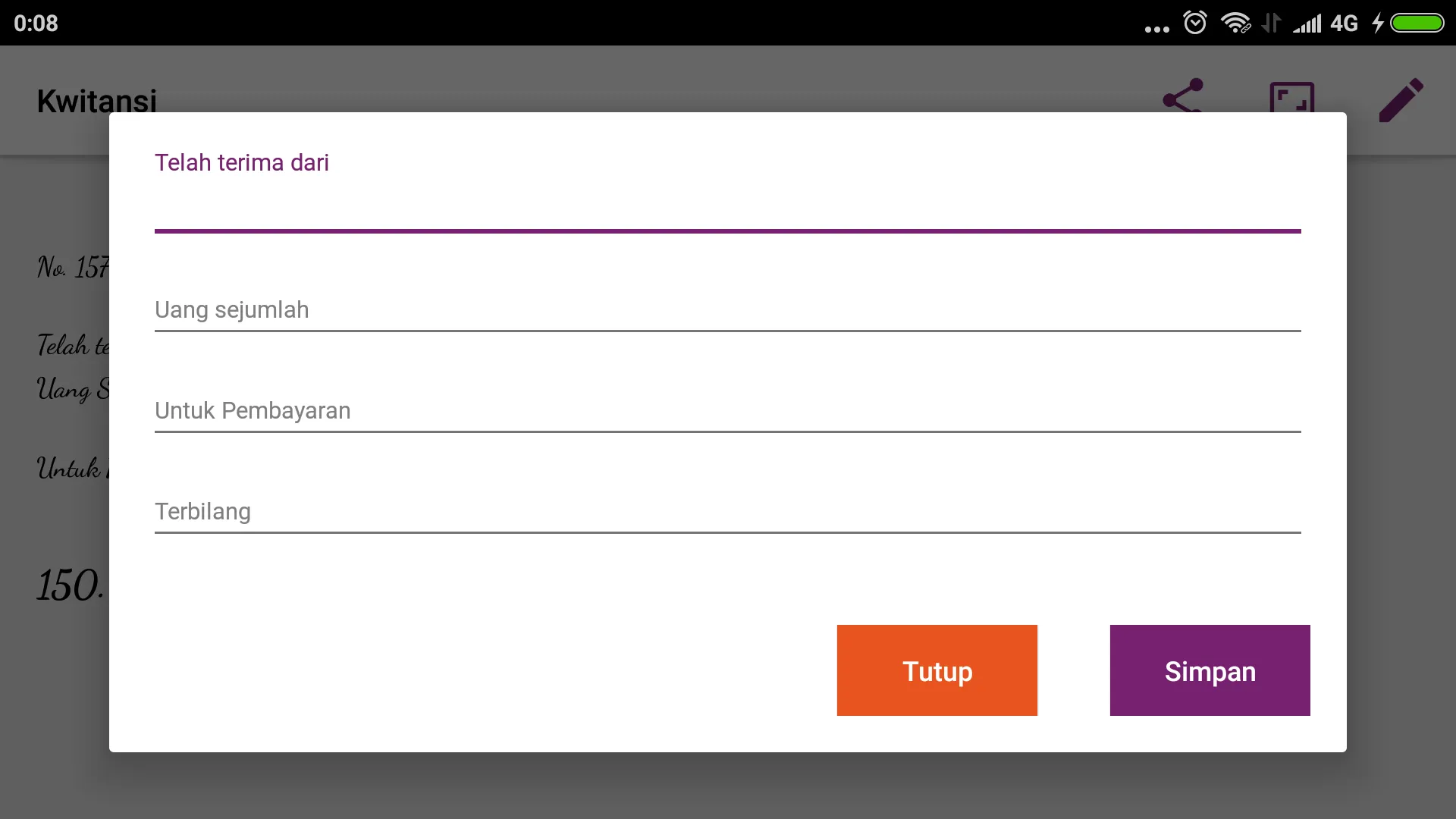Click the battery status icon

(1420, 22)
